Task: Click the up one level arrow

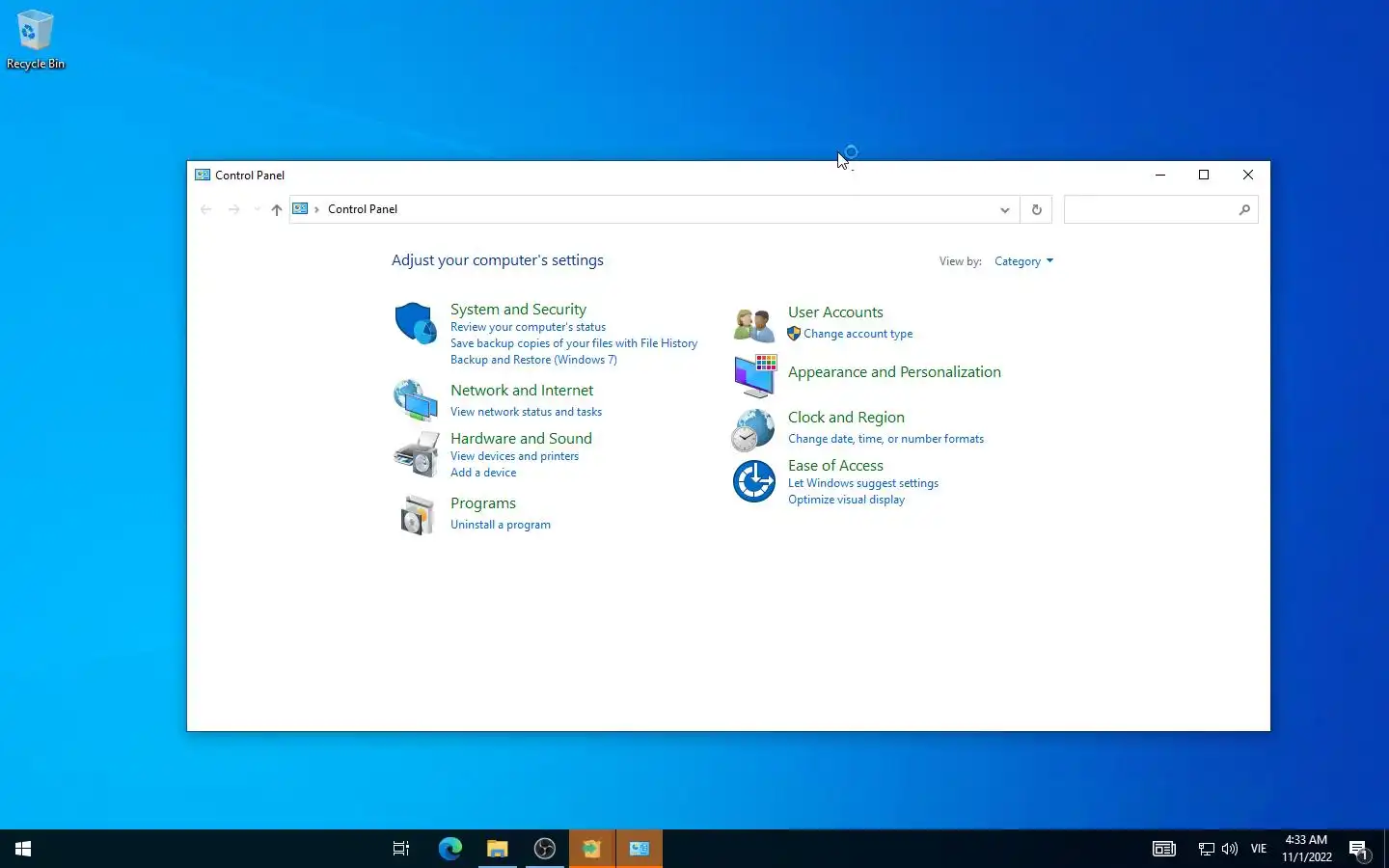Action: click(x=277, y=209)
